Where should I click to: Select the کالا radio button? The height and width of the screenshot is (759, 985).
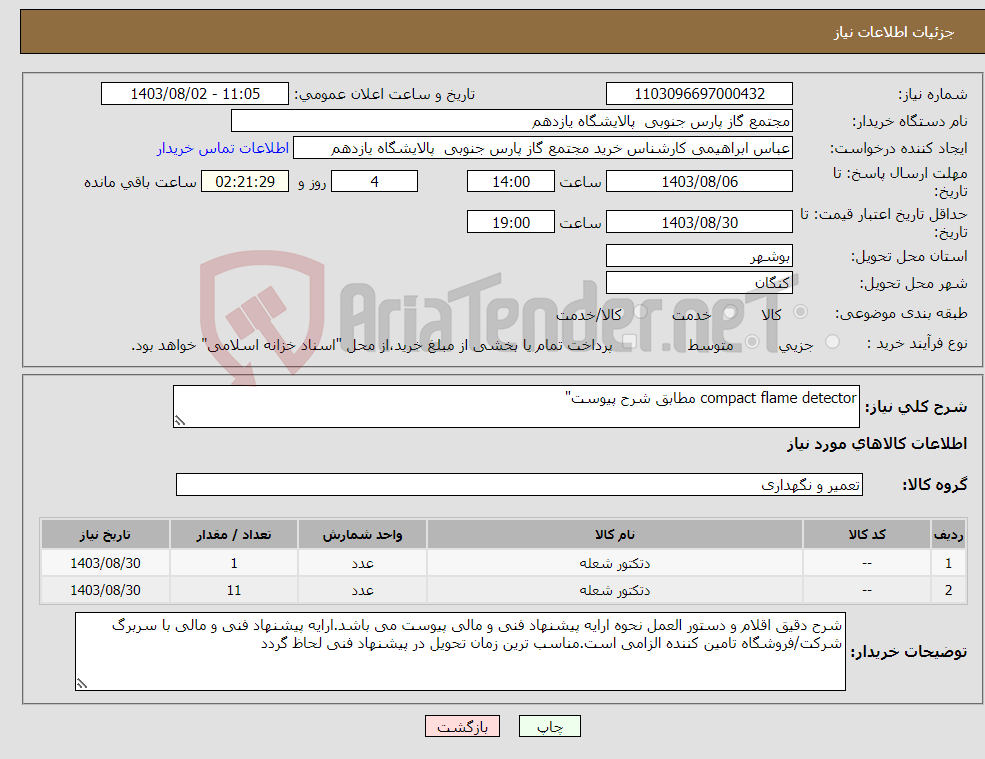800,312
